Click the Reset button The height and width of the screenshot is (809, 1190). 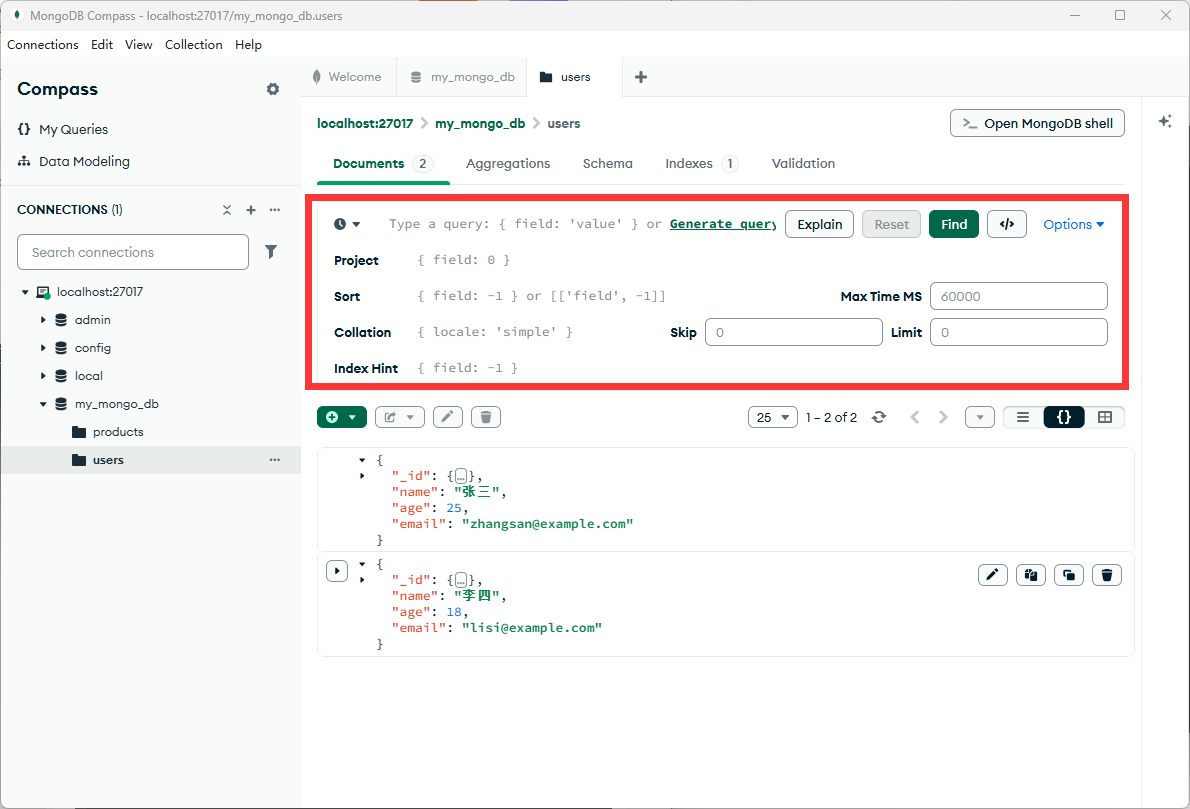coord(891,224)
